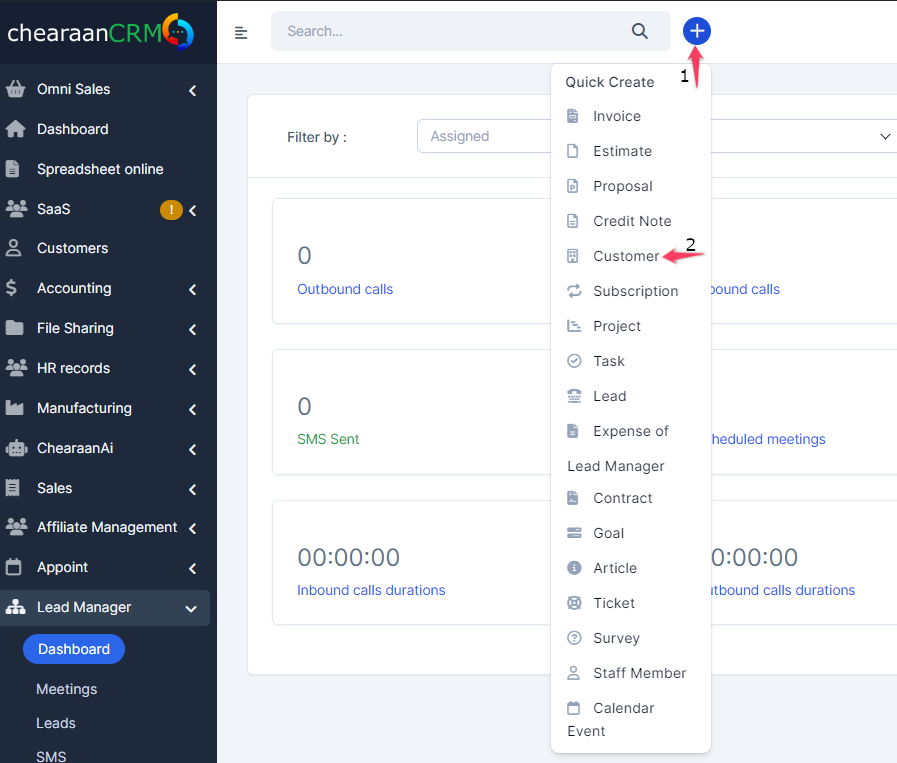Click the search magnifier icon
The width and height of the screenshot is (897, 763).
640,31
